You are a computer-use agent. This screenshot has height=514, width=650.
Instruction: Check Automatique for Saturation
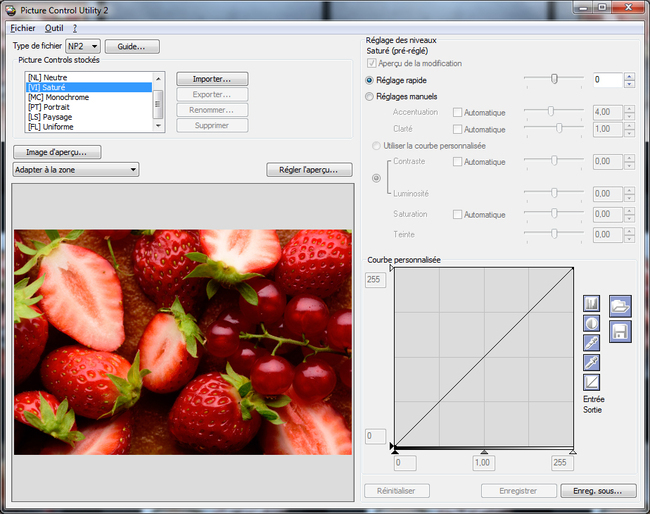point(457,214)
